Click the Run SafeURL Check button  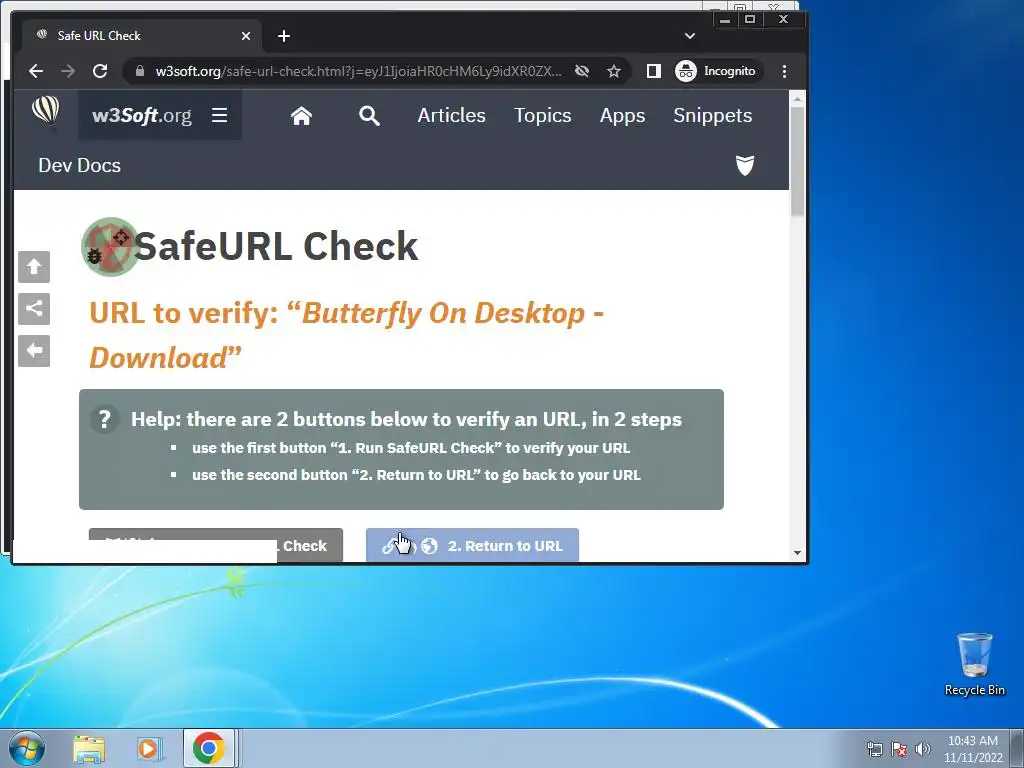[216, 545]
